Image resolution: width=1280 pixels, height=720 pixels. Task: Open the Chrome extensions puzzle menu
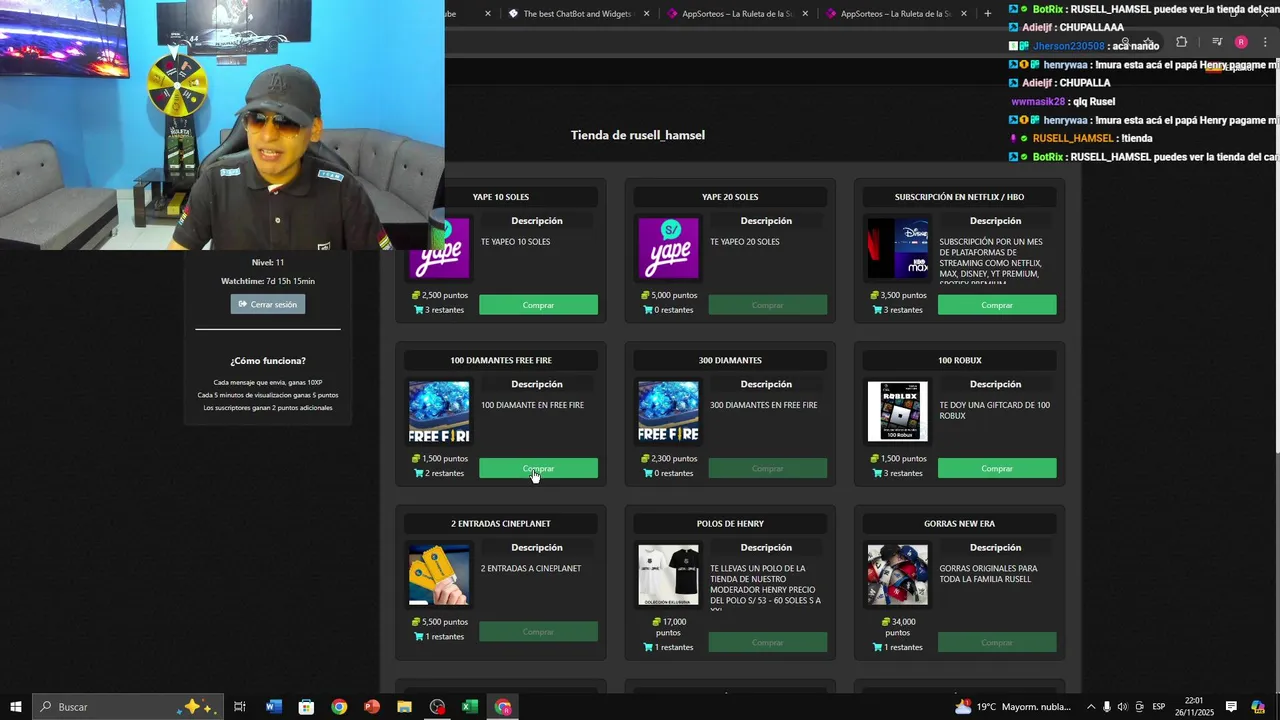tap(1181, 42)
